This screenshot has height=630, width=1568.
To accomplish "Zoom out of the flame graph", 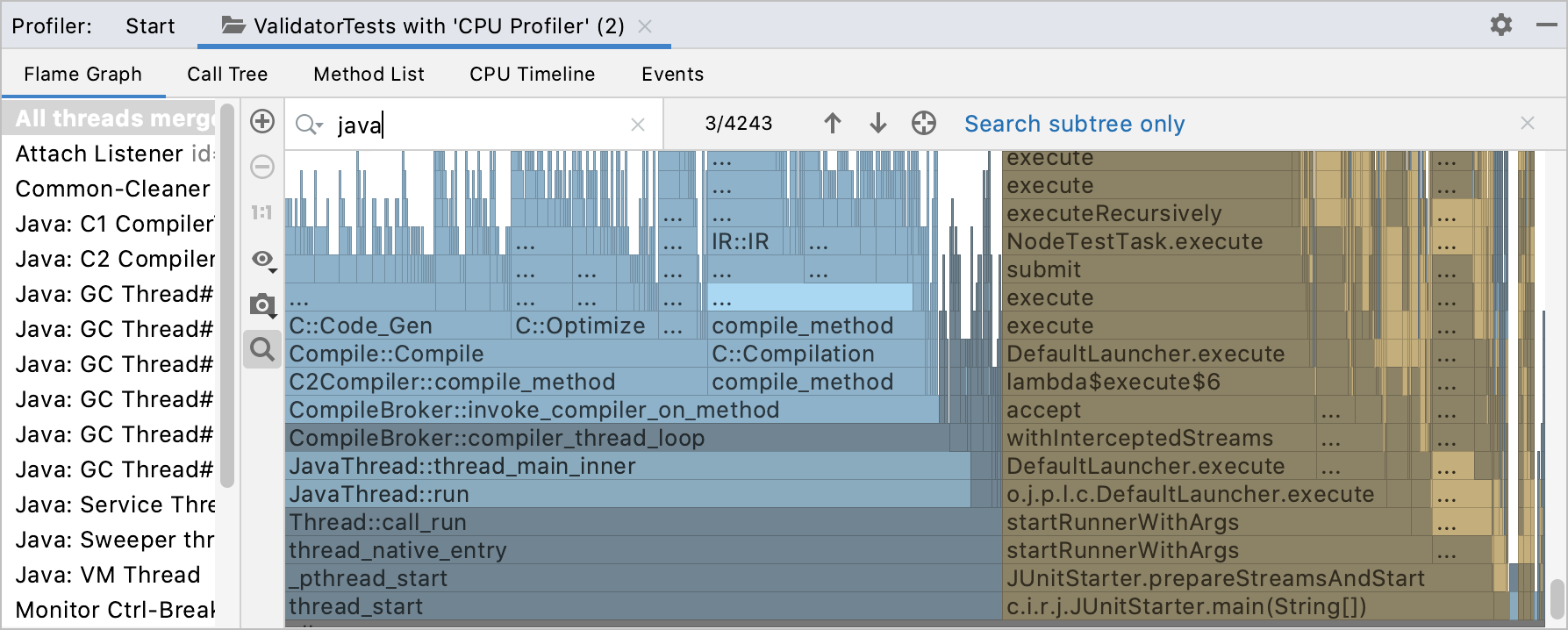I will tap(261, 167).
